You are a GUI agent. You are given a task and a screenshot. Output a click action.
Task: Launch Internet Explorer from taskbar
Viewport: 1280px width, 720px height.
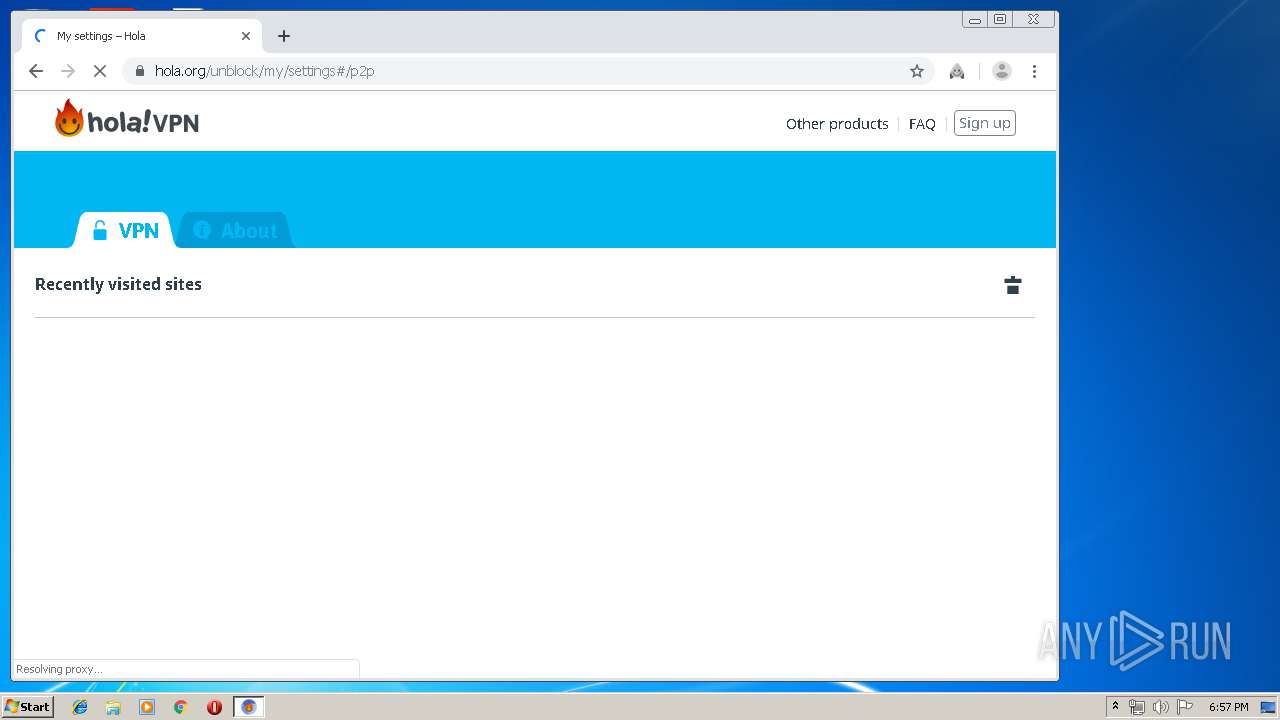(x=80, y=707)
